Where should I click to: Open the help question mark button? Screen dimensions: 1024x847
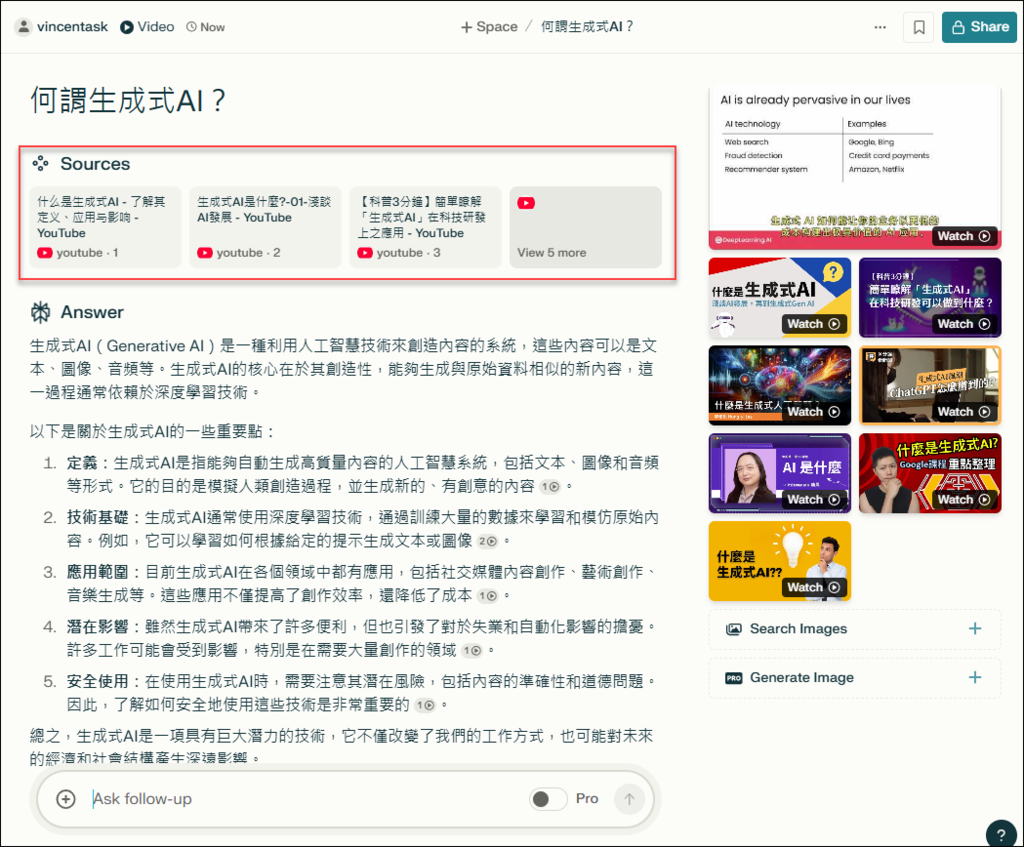tap(1000, 834)
